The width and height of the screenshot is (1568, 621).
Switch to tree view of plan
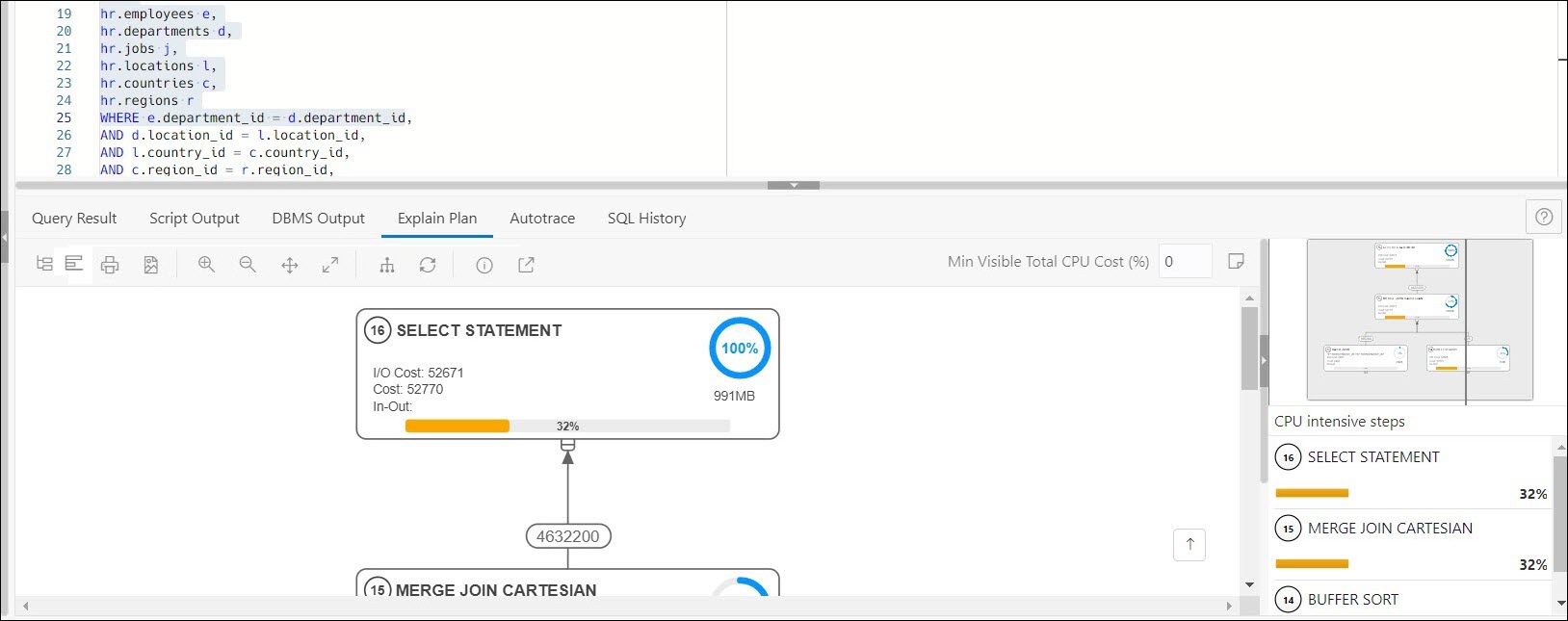pos(44,264)
